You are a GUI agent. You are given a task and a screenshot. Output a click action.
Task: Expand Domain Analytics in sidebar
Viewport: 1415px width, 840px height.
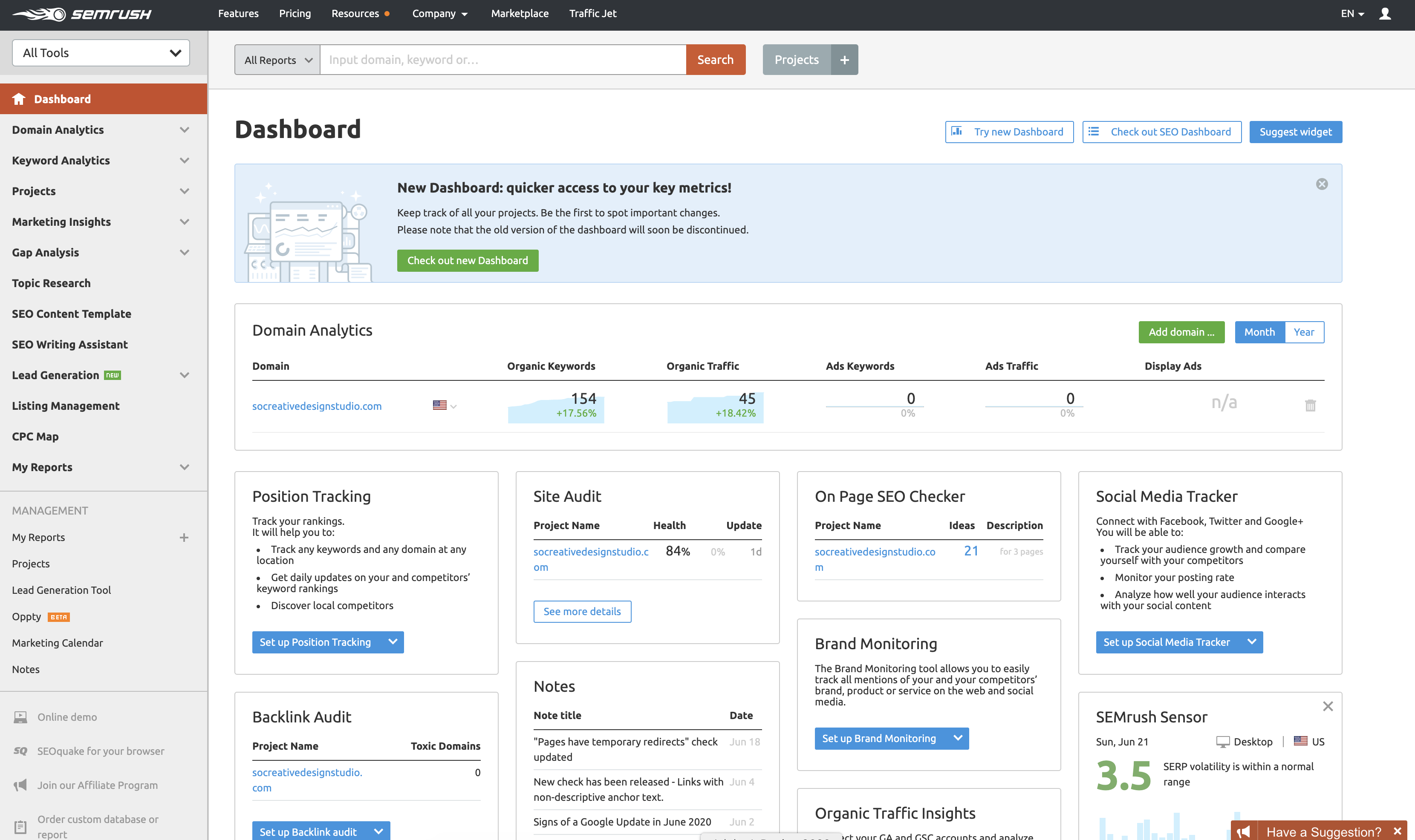pos(184,129)
